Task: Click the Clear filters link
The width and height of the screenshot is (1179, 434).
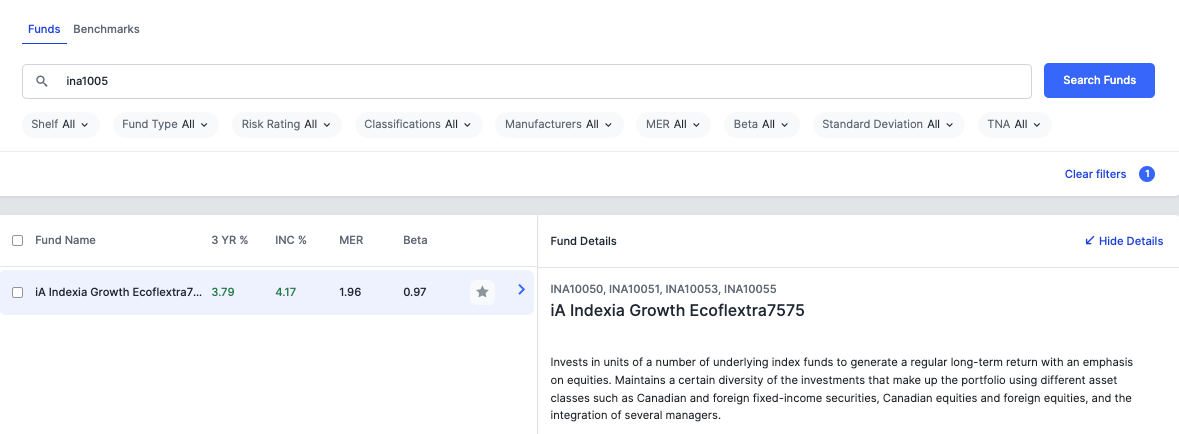Action: pyautogui.click(x=1095, y=175)
